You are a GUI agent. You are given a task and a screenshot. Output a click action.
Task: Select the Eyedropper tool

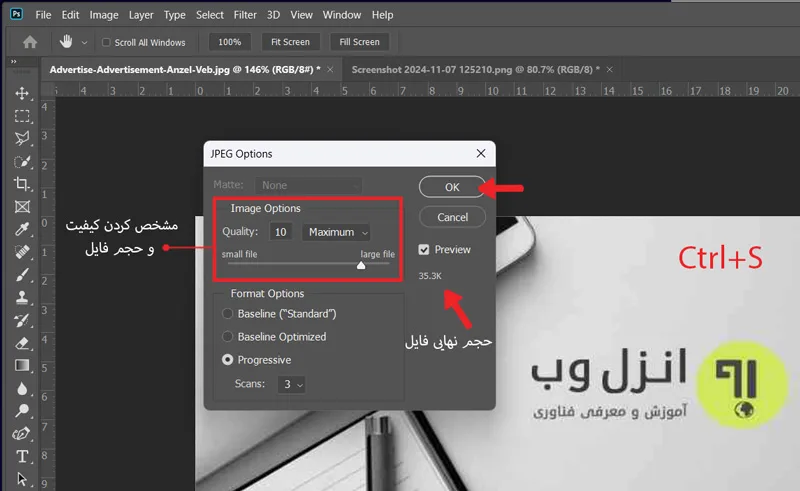point(22,229)
